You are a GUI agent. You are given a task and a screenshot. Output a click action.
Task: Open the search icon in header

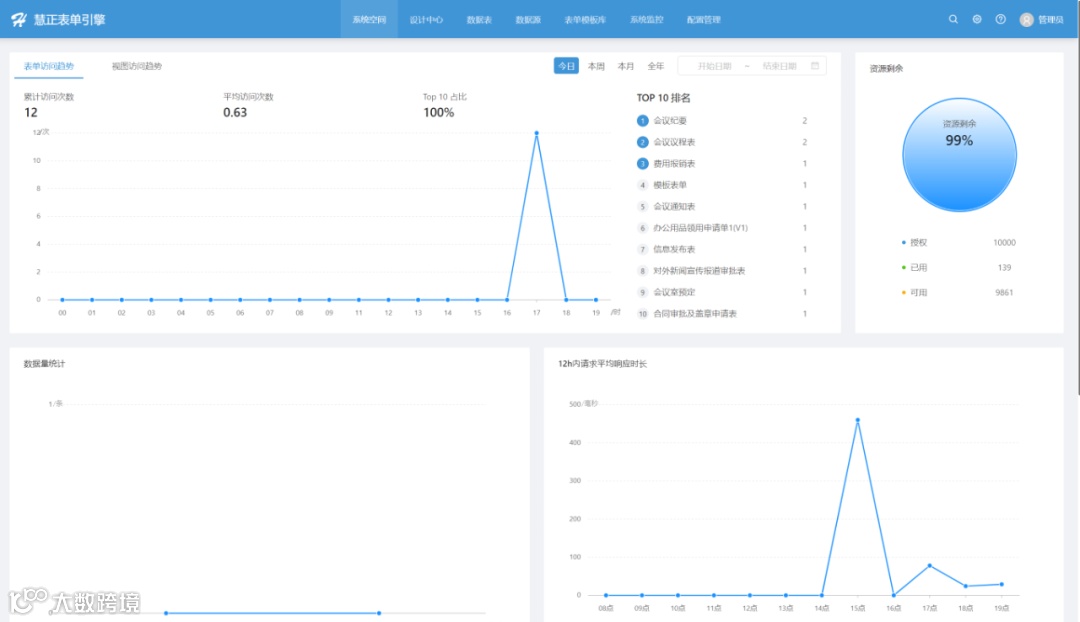[953, 19]
